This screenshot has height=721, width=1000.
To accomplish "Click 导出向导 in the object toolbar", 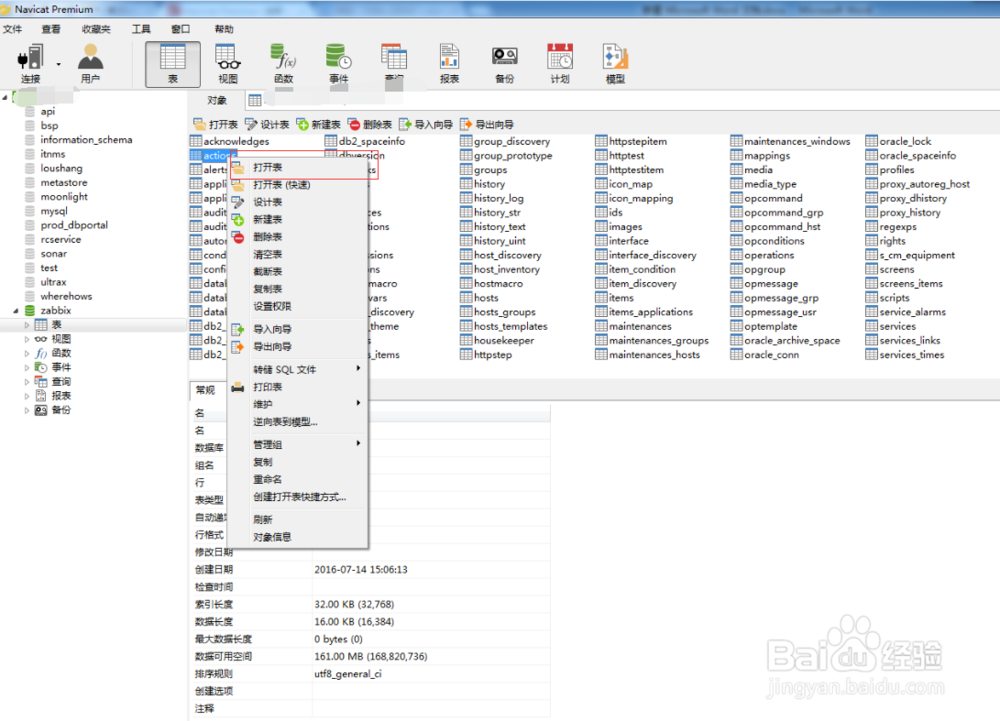I will point(487,124).
